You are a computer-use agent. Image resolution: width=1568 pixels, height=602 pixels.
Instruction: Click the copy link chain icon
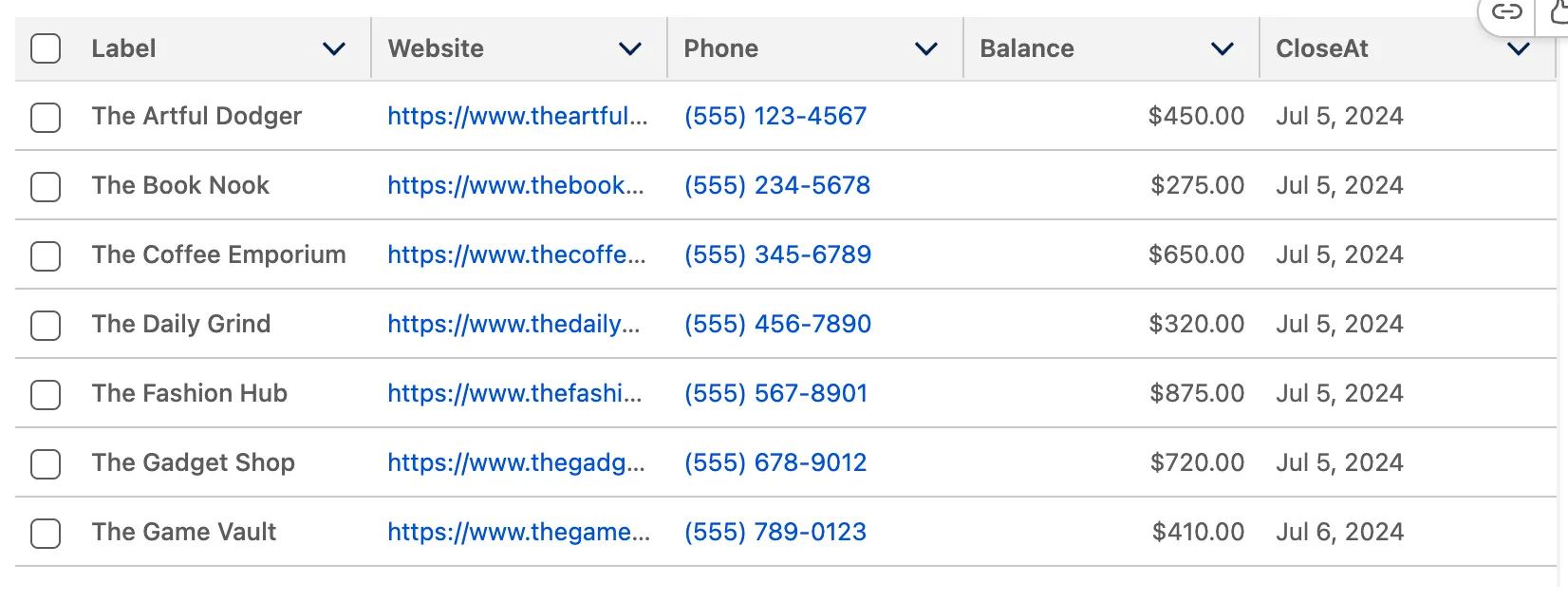pos(1506,11)
